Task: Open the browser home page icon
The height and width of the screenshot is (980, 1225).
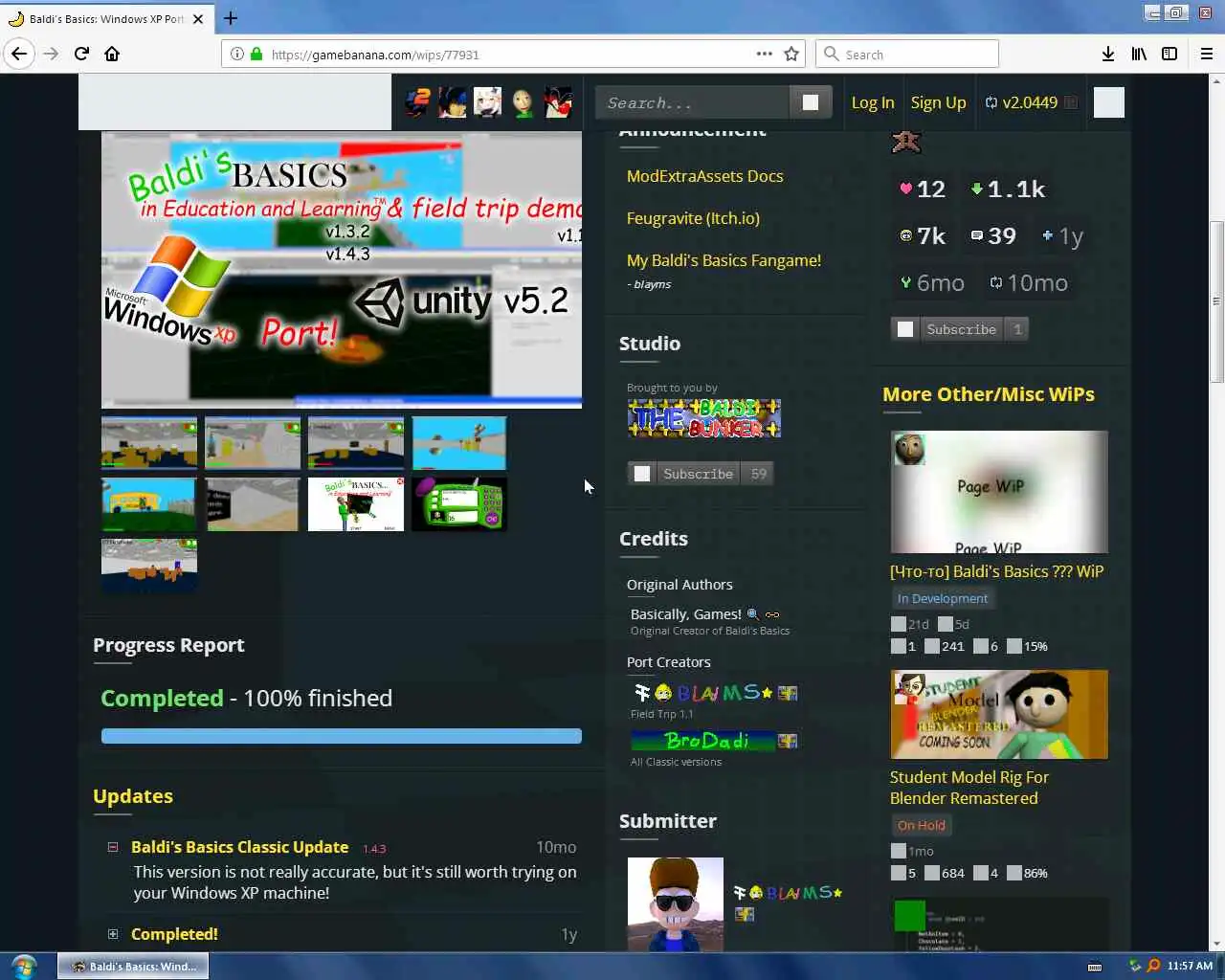Action: [x=112, y=54]
